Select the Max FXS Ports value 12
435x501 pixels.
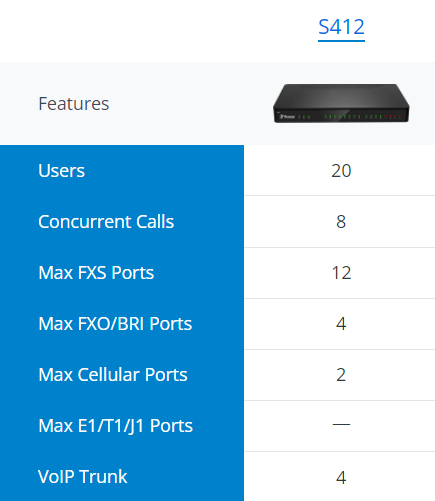[x=341, y=273]
